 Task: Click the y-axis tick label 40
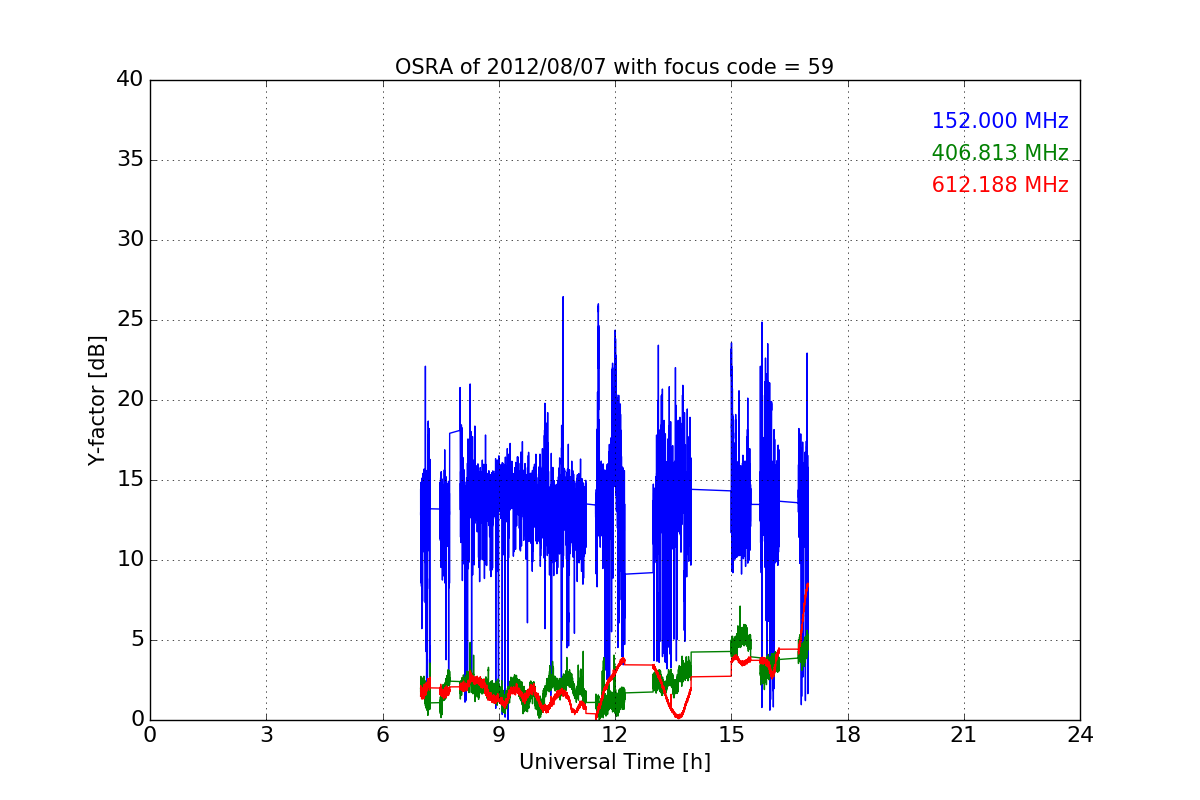pyautogui.click(x=129, y=80)
